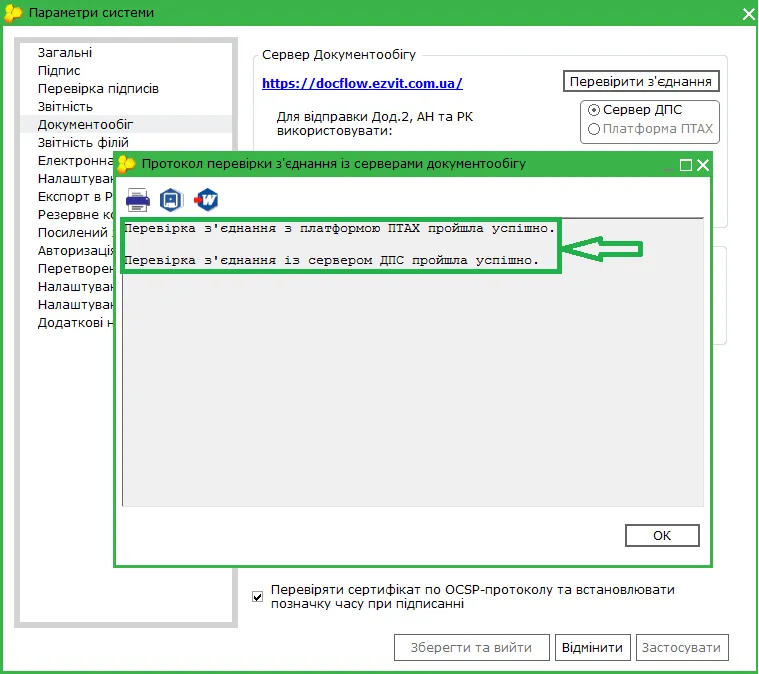Screen dimensions: 759x674
Task: Open the Перетворен... settings section
Action: 76,268
